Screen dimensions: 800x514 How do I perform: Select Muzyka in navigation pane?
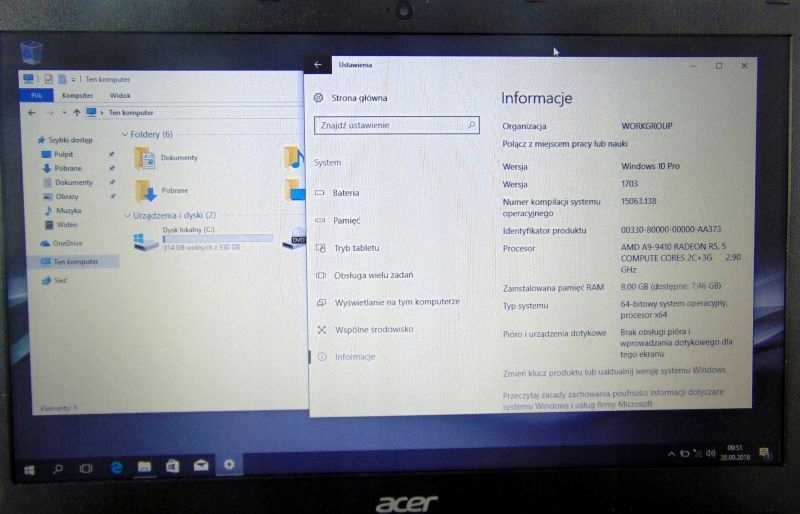click(68, 210)
